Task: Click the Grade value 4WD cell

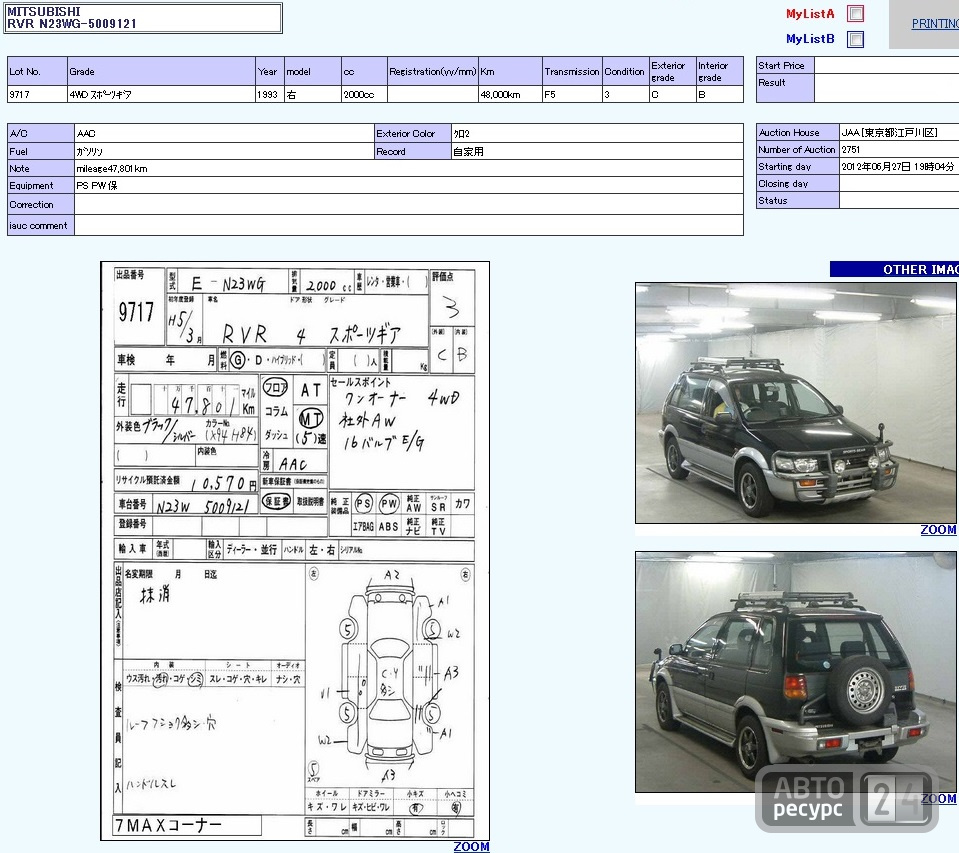Action: pos(161,94)
